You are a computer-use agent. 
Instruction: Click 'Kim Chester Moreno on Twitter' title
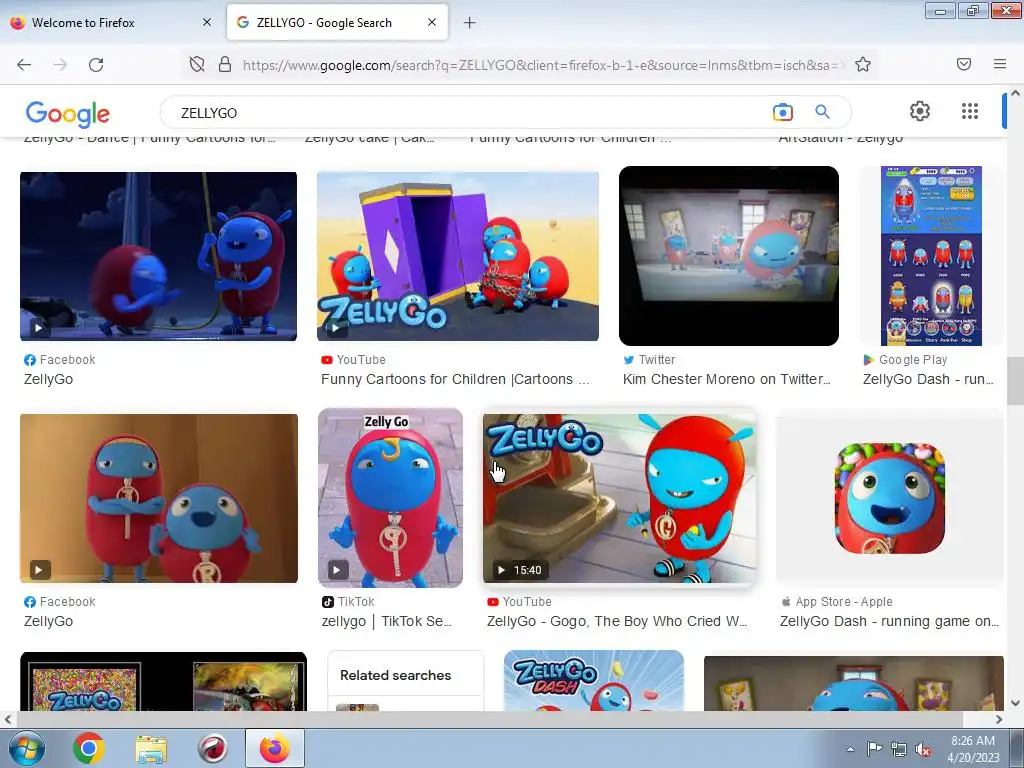(x=727, y=379)
